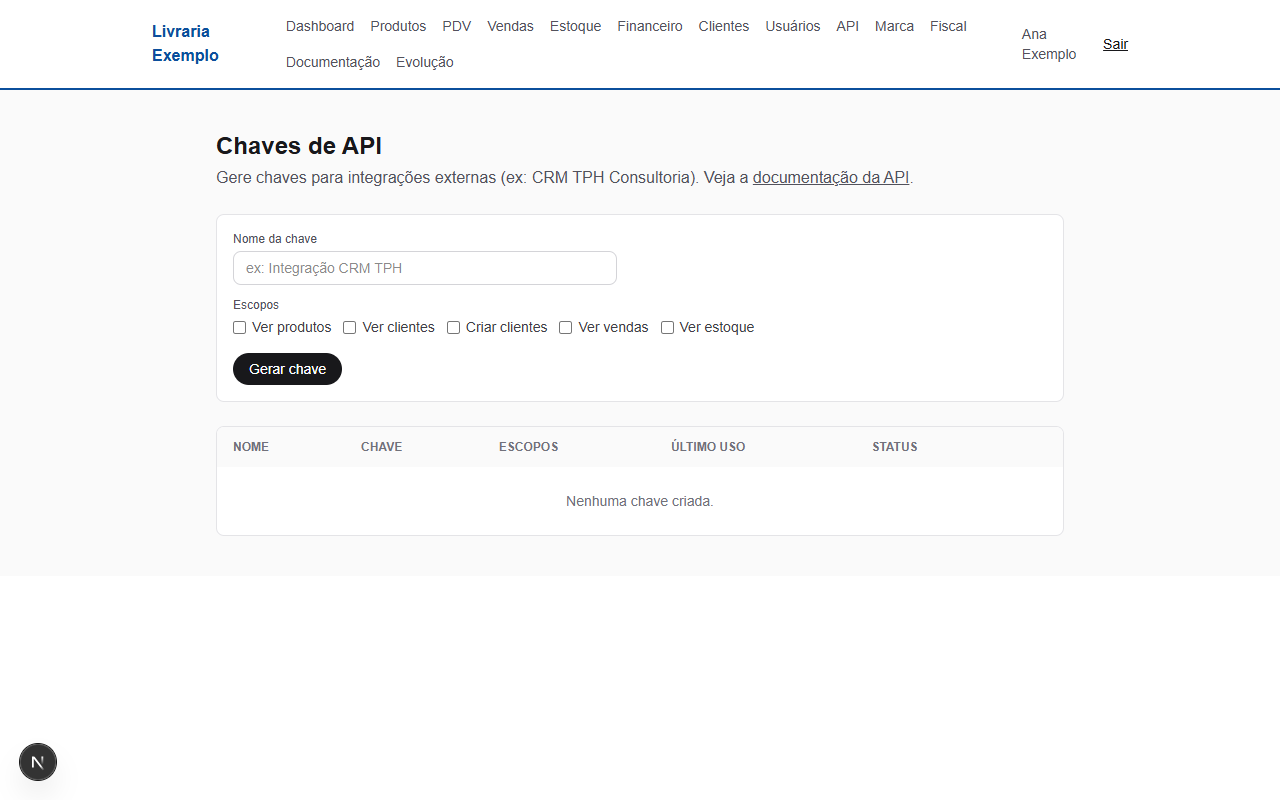Go to the Financeiro page
Image resolution: width=1280 pixels, height=800 pixels.
point(650,26)
